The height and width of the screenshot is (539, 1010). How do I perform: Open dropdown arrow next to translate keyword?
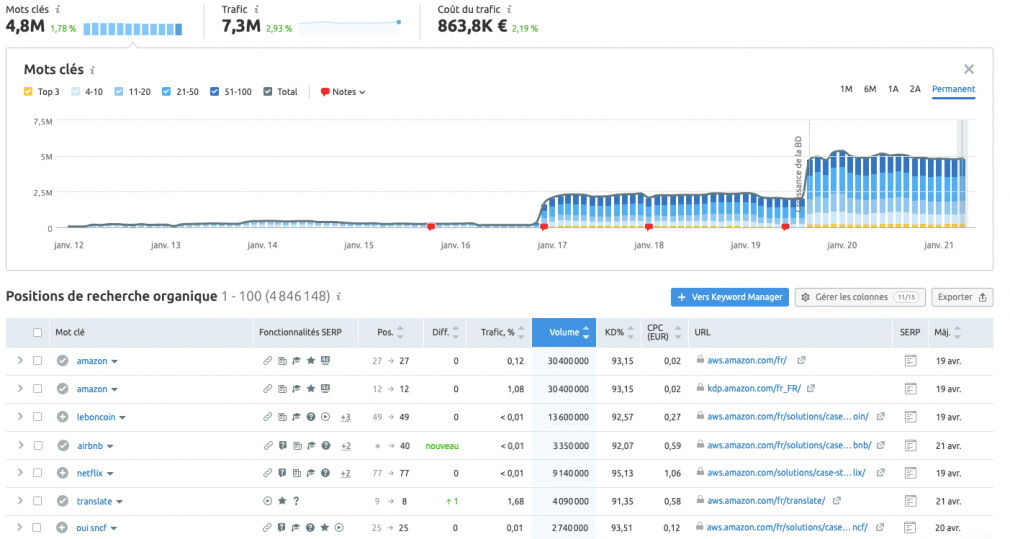click(x=119, y=502)
